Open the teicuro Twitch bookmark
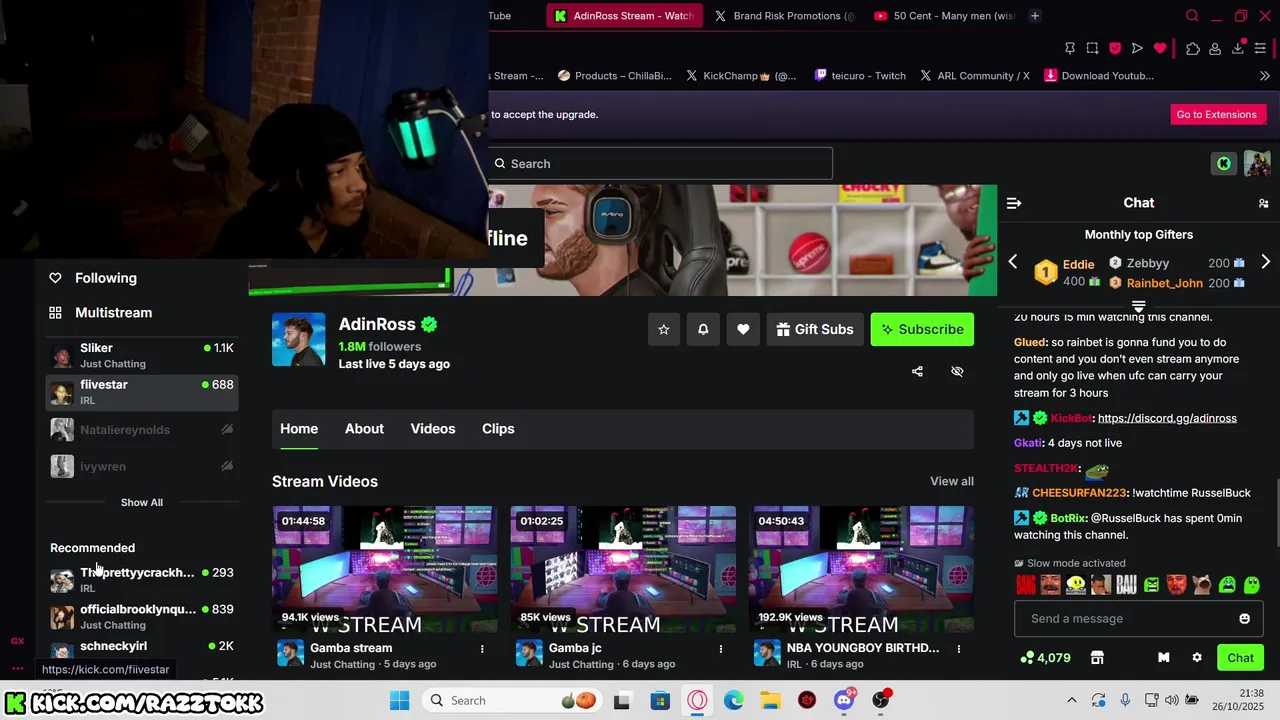 pyautogui.click(x=860, y=76)
